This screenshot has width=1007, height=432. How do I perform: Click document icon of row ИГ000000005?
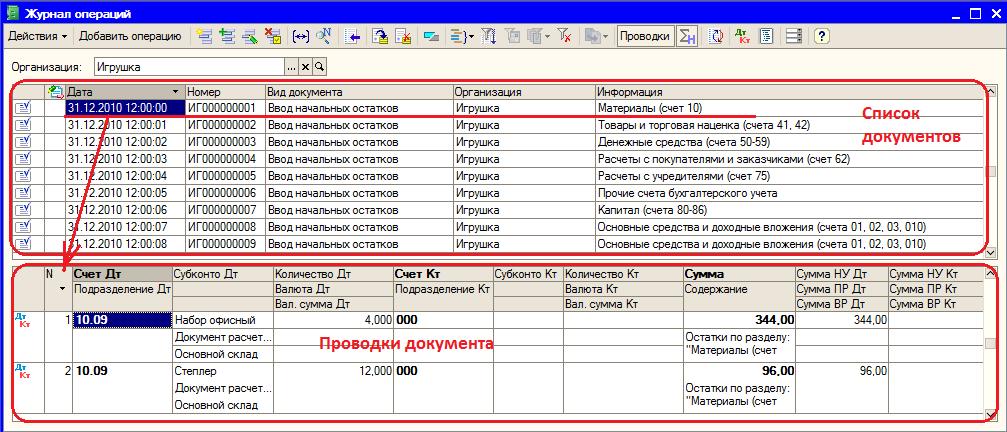22,176
